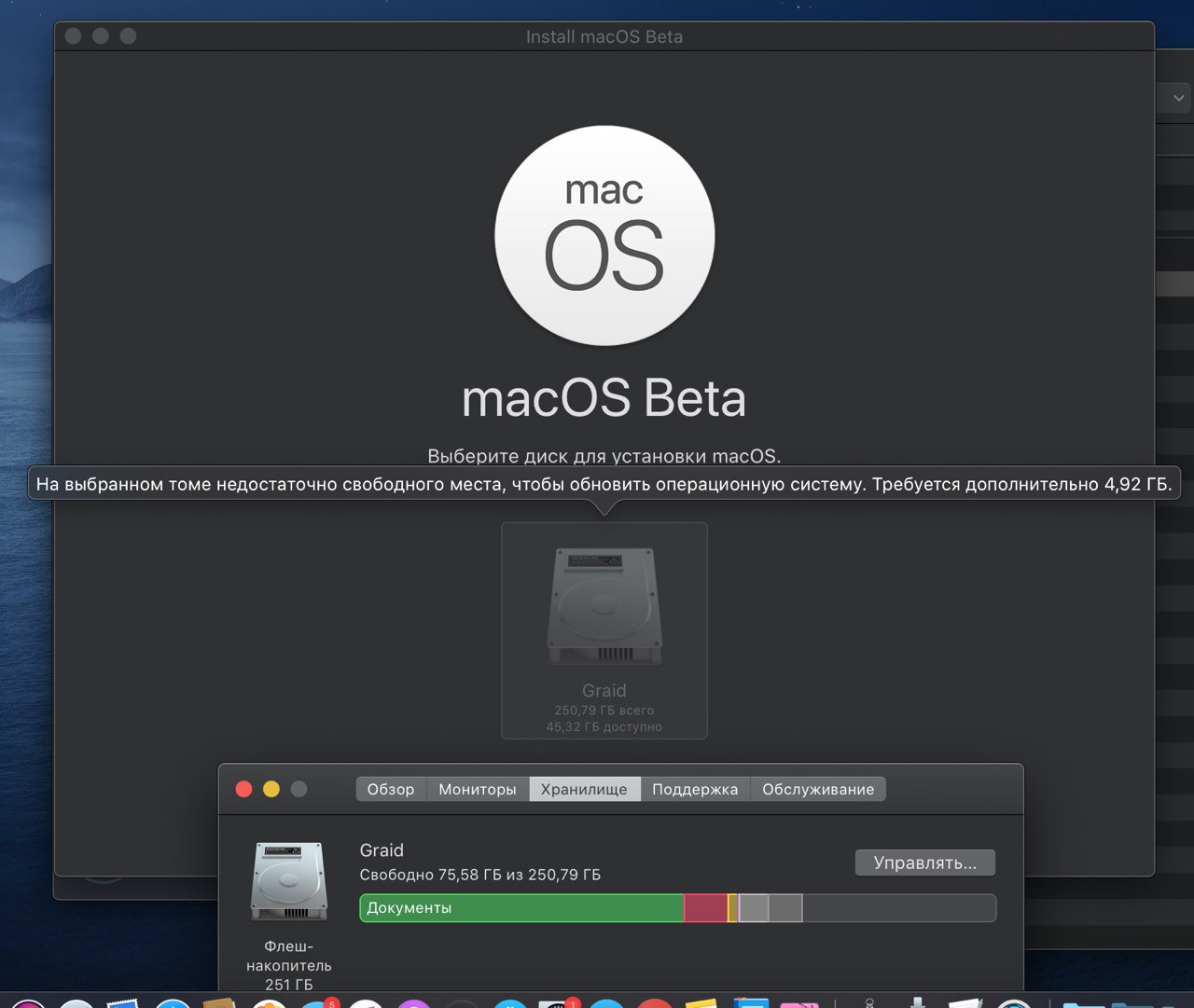Click the 'Свободно 75,58 ГБ из 250,79 ГБ' text
Image resolution: width=1194 pixels, height=1008 pixels.
[x=480, y=875]
